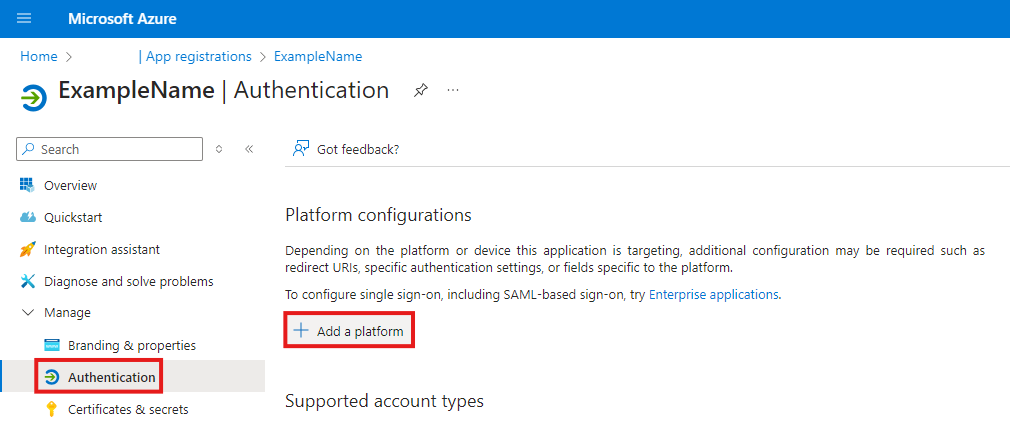The width and height of the screenshot is (1010, 421).
Task: Click the Microsoft Azure header title
Action: point(122,19)
